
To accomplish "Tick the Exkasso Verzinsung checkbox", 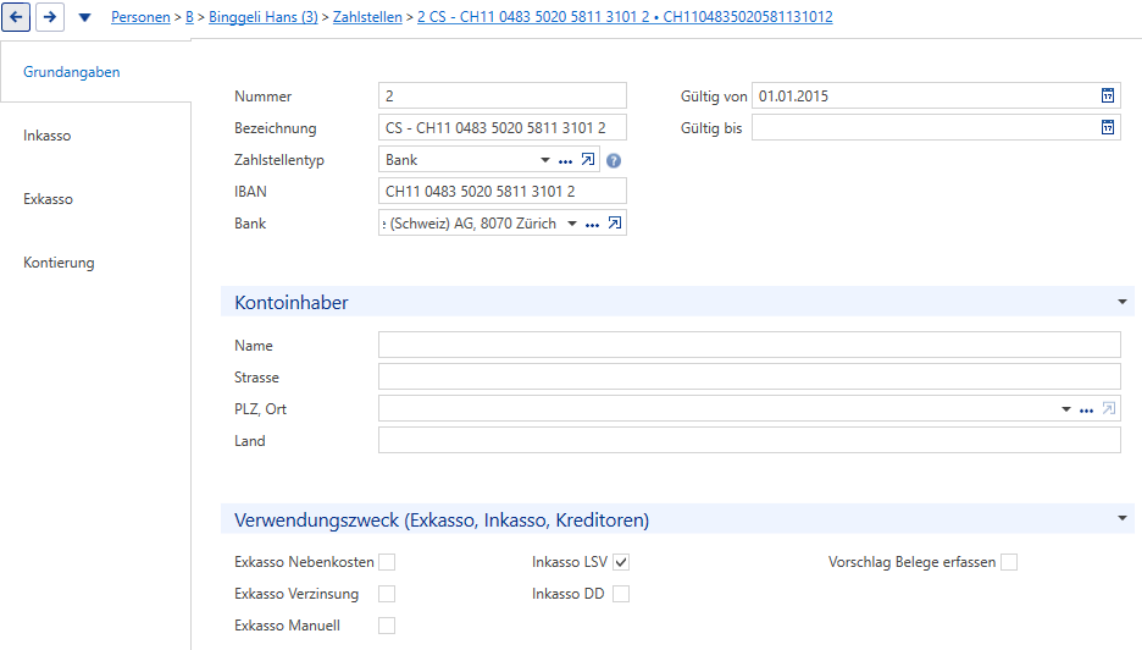I will (387, 594).
